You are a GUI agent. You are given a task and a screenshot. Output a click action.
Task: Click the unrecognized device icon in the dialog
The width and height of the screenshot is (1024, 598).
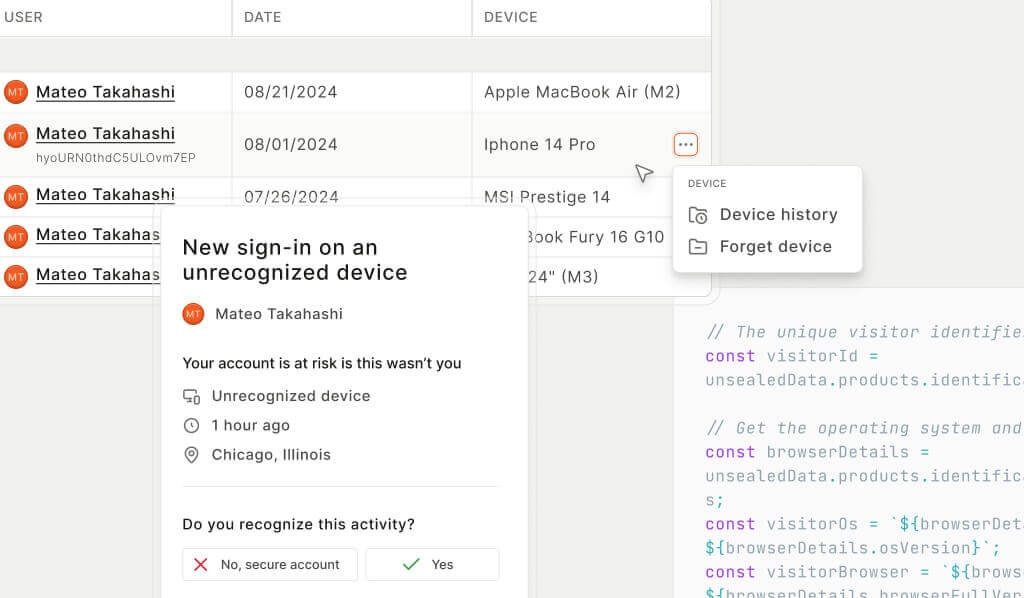point(192,396)
